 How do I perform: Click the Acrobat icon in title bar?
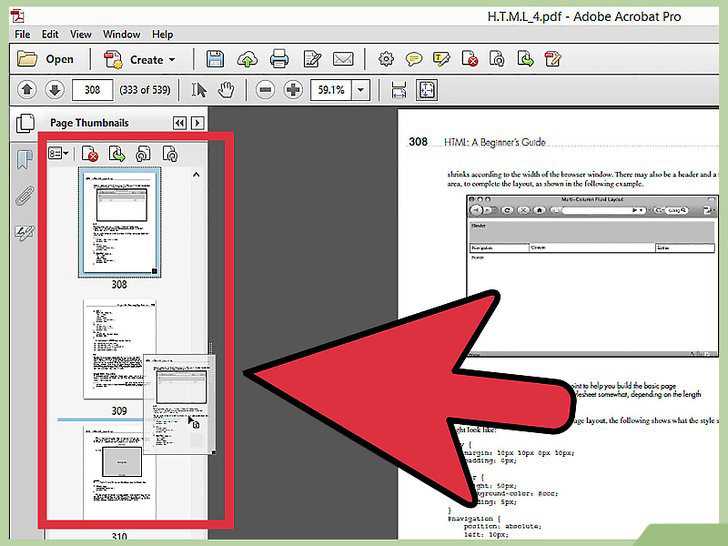coord(18,16)
